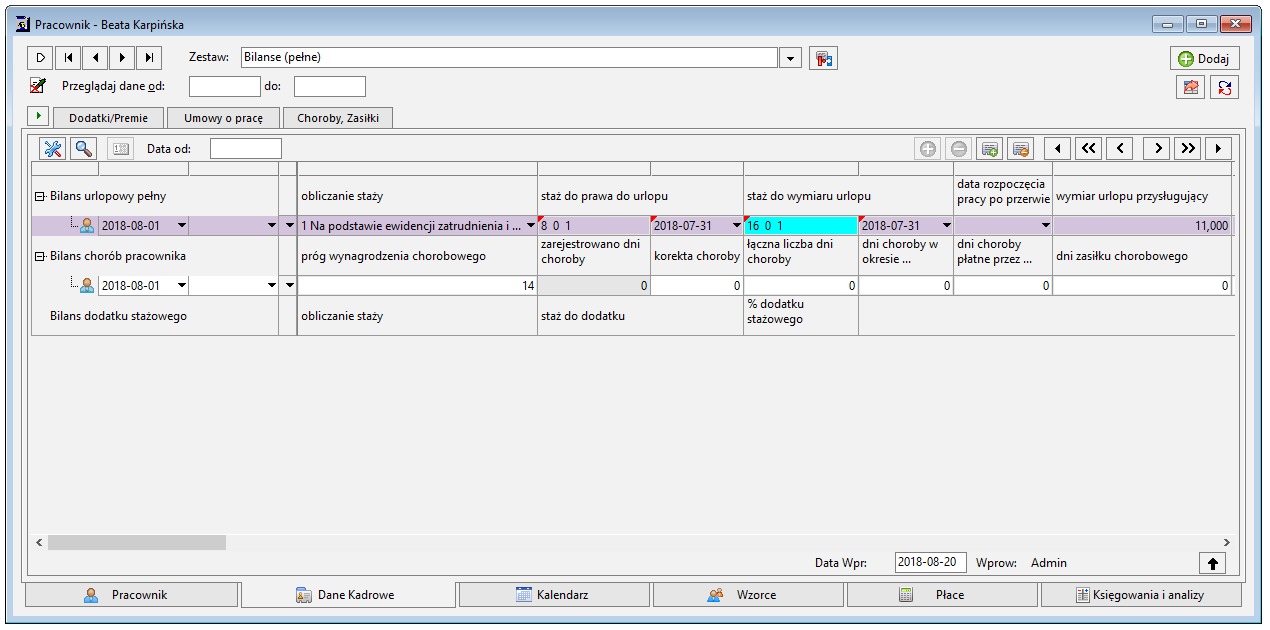Click the magnifying glass search icon
1270x630 pixels.
click(x=84, y=149)
